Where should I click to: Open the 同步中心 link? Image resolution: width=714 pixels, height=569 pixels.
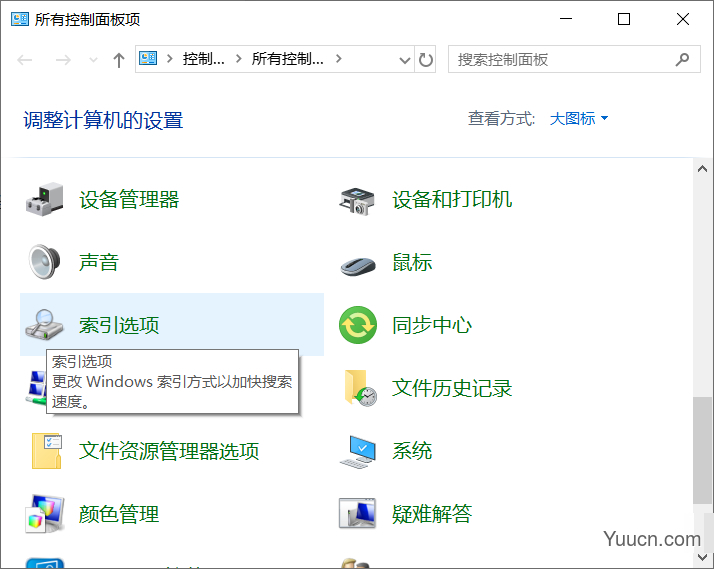coord(432,325)
